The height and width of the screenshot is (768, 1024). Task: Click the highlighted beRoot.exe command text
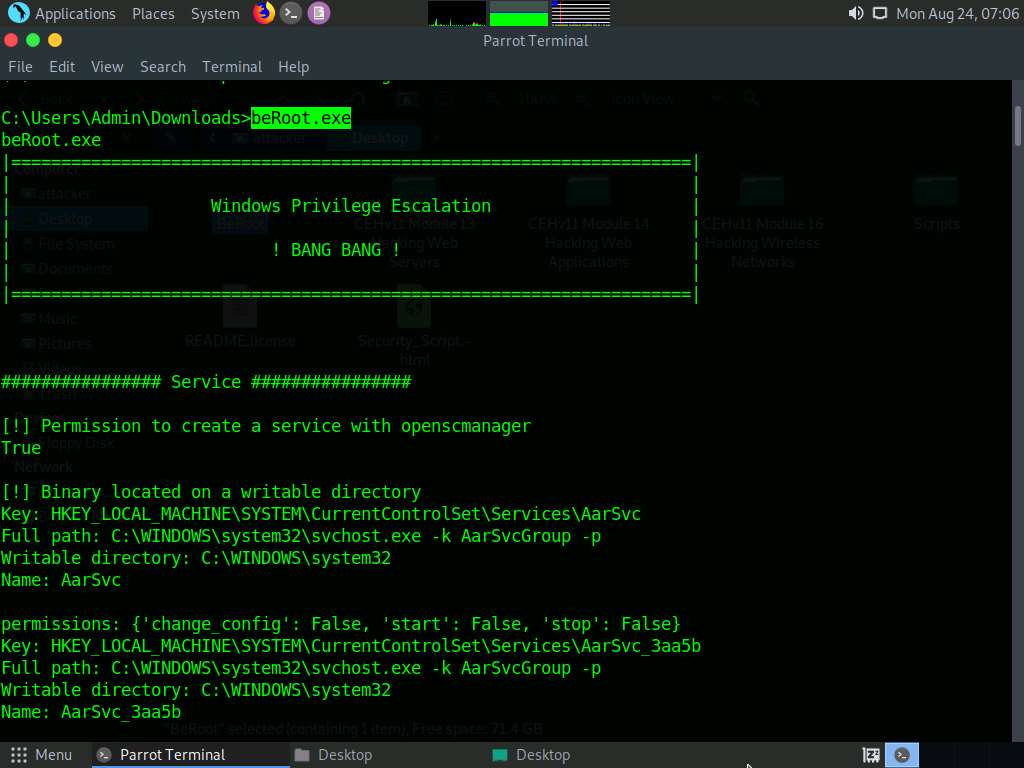[301, 118]
